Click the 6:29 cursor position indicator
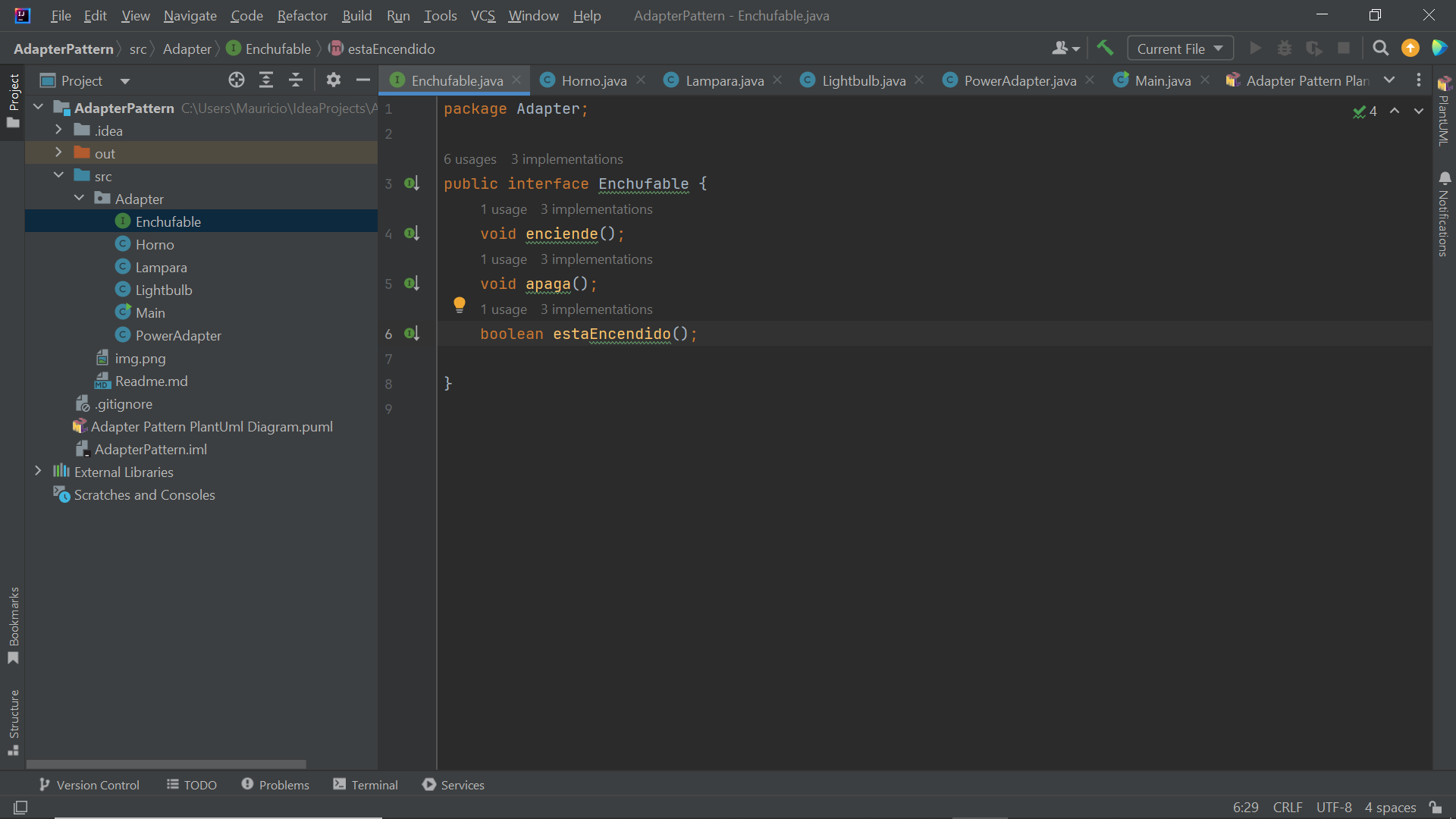The width and height of the screenshot is (1456, 819). point(1245,808)
